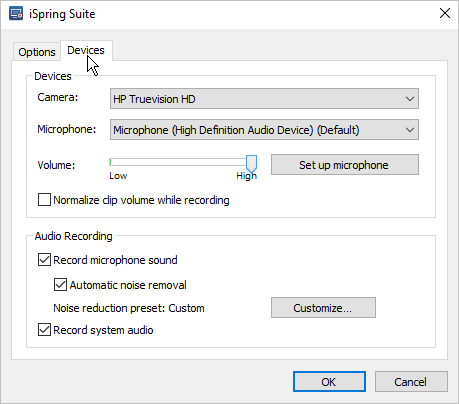Disable Automatic noise removal
This screenshot has width=459, height=404.
pos(60,285)
